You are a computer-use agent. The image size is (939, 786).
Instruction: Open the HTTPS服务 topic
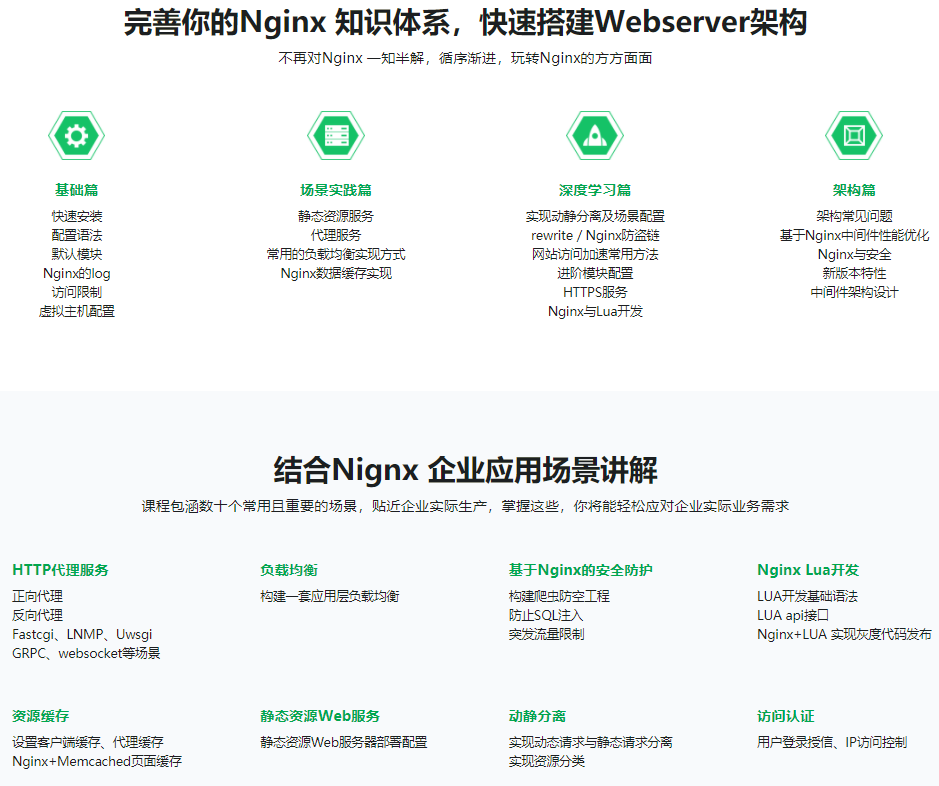coord(595,292)
